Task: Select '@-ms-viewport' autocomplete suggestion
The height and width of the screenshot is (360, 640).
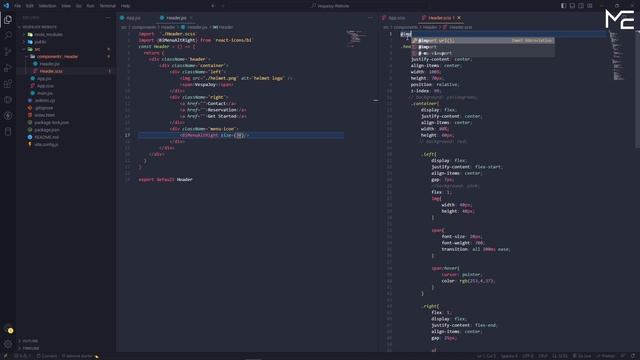Action: click(x=483, y=53)
